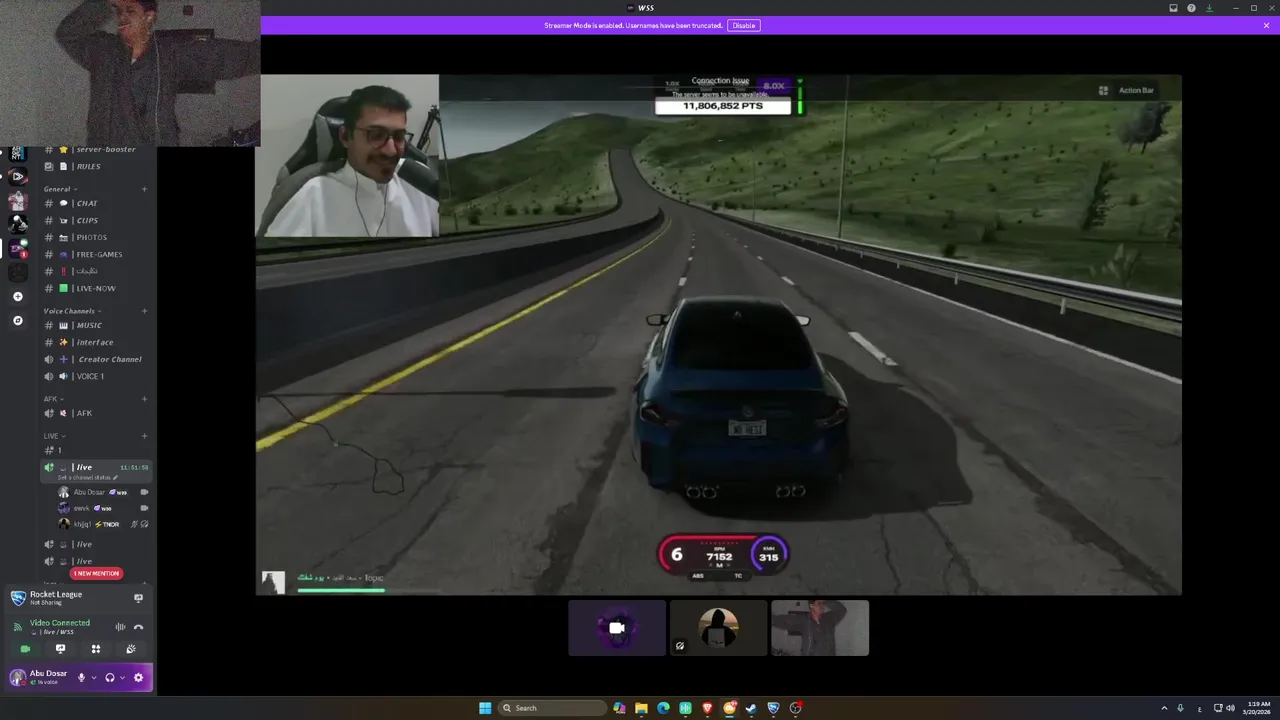Open the CLIPS text channel

97,220
